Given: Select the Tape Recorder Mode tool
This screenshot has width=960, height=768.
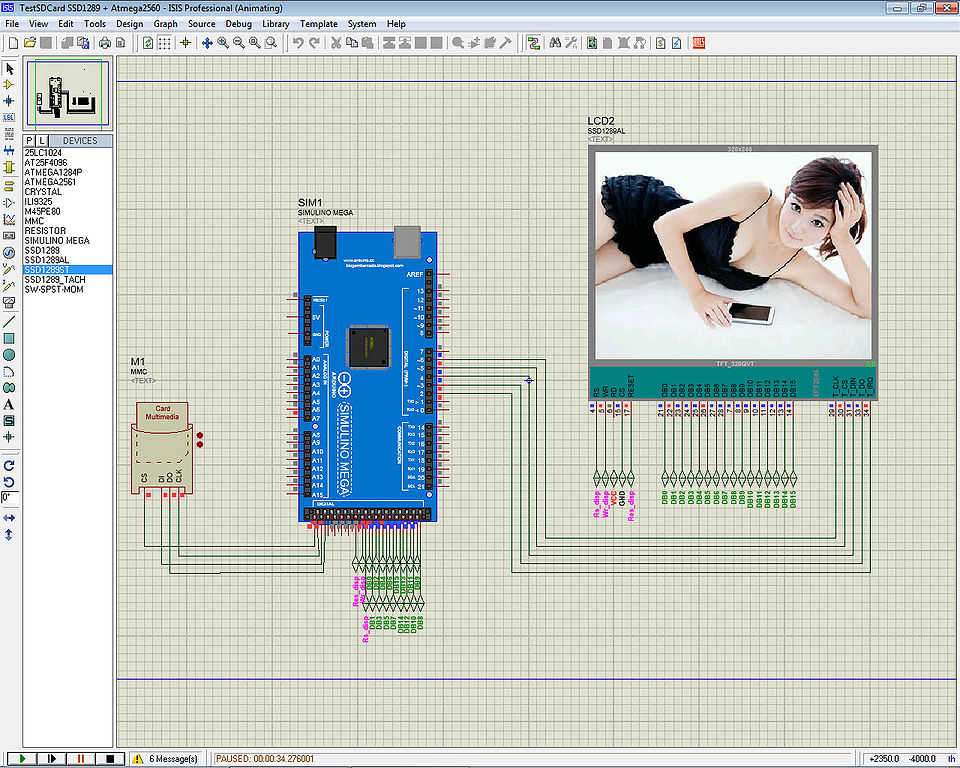Looking at the screenshot, I should [x=9, y=235].
